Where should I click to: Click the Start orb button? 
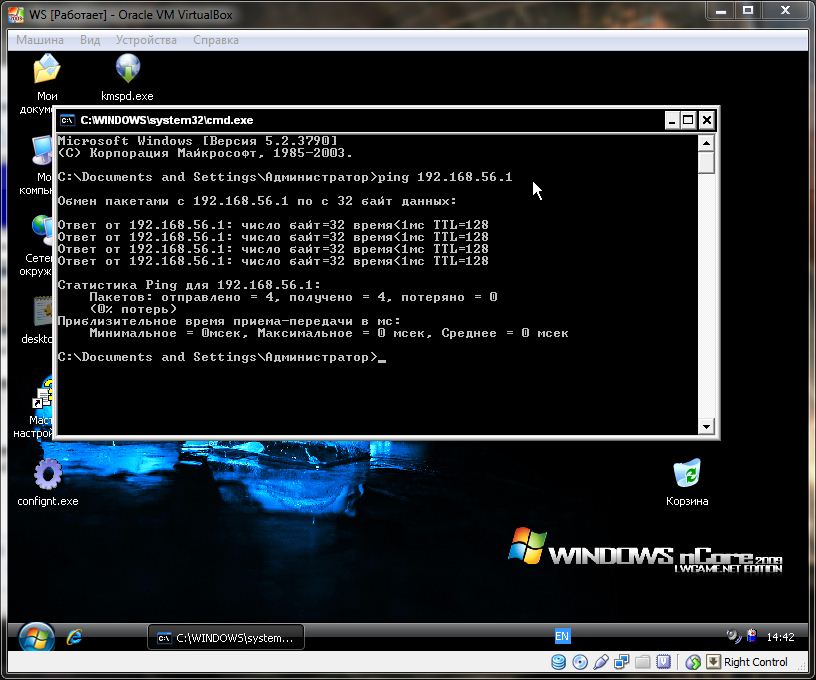tap(36, 637)
